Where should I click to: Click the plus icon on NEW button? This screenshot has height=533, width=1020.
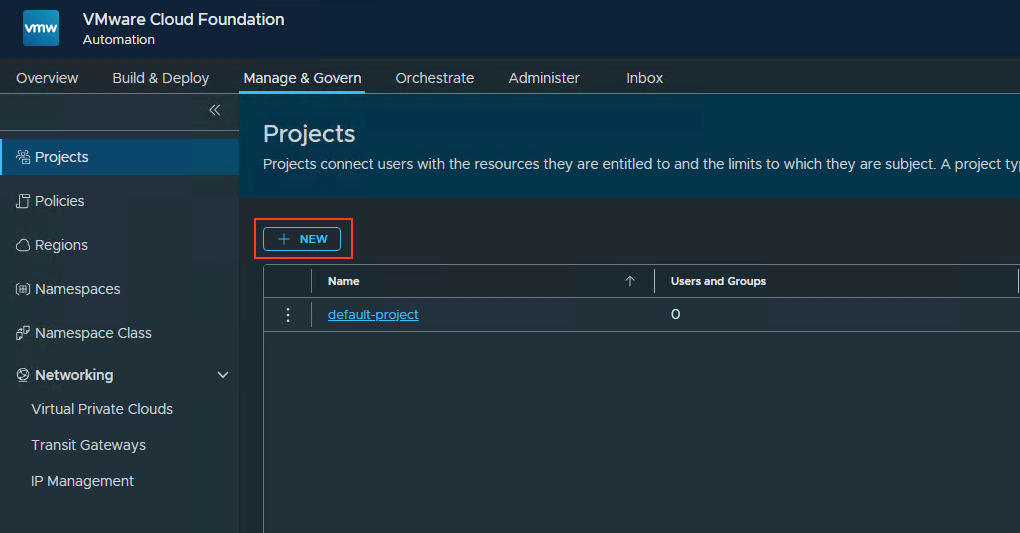point(284,239)
